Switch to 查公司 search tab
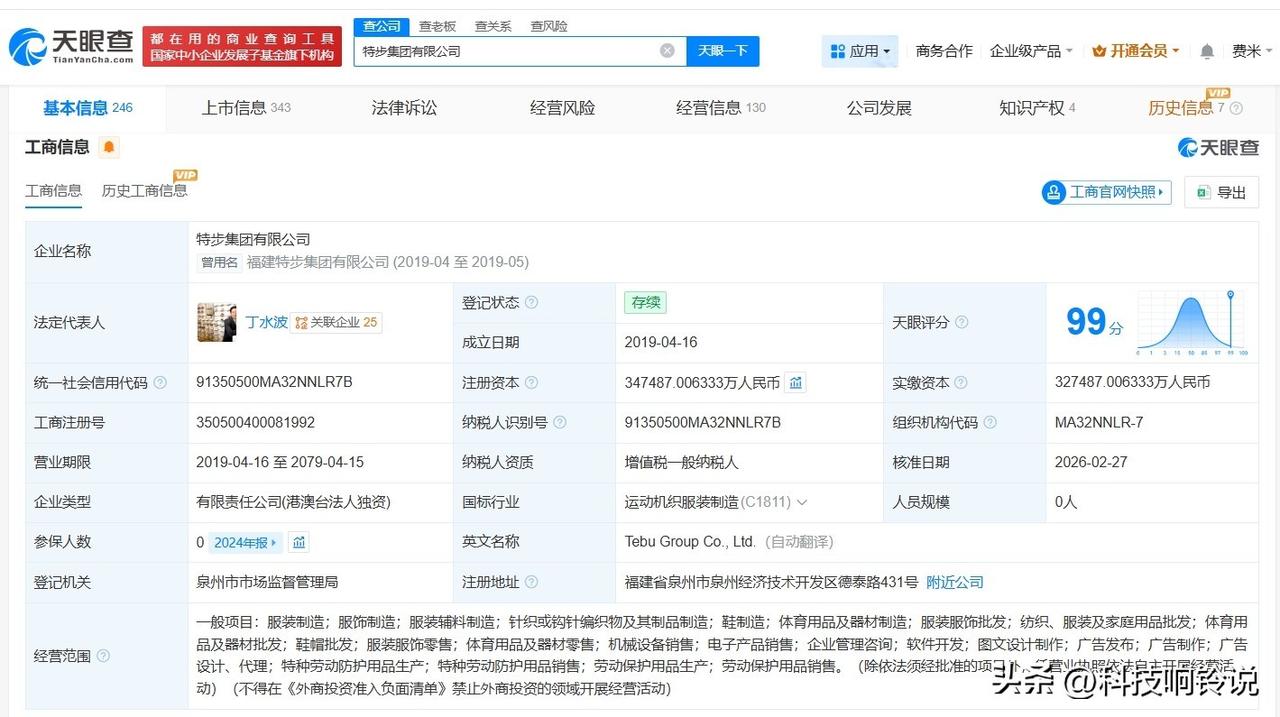This screenshot has height=717, width=1280. click(382, 26)
